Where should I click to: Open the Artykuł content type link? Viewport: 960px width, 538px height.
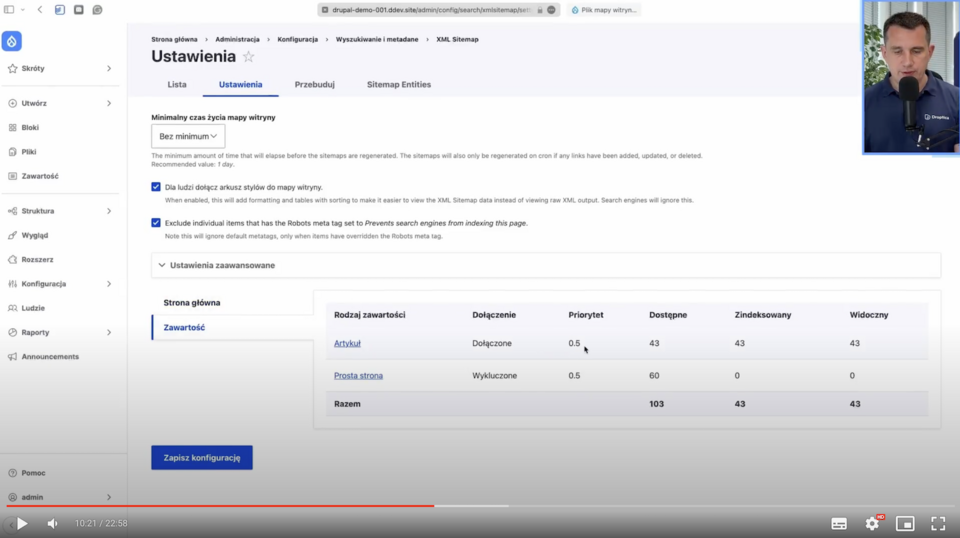pos(347,343)
